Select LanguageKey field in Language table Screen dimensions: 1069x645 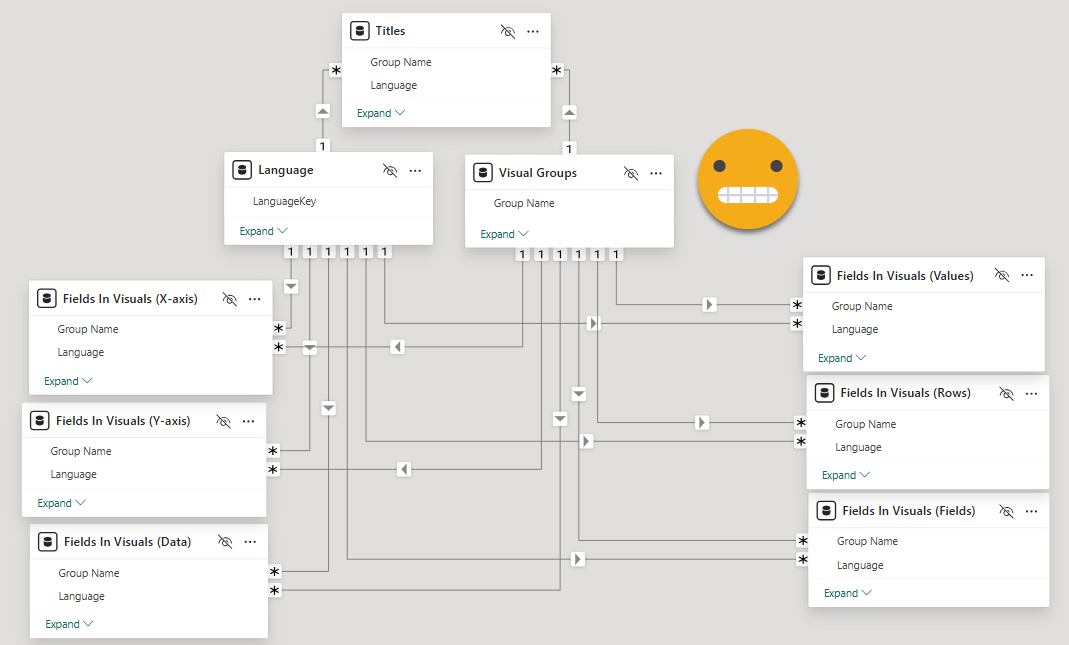click(284, 201)
